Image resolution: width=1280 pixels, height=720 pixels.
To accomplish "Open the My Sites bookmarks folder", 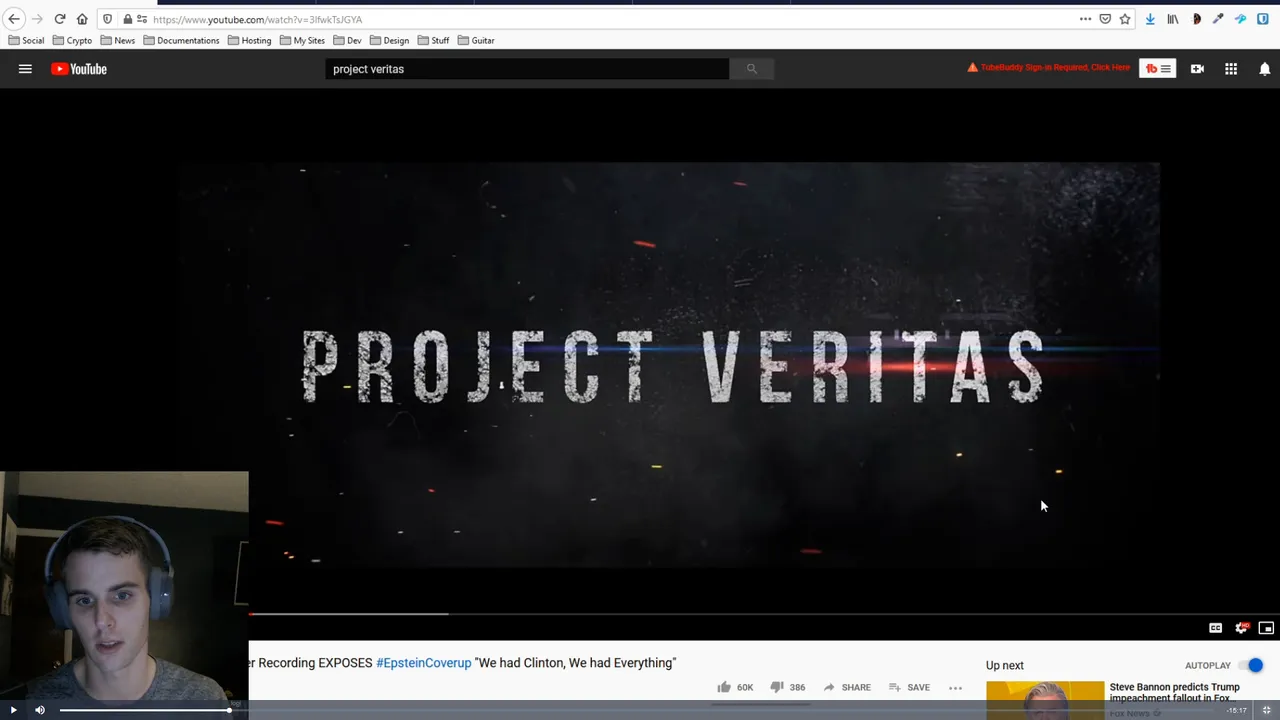I will click(x=302, y=40).
